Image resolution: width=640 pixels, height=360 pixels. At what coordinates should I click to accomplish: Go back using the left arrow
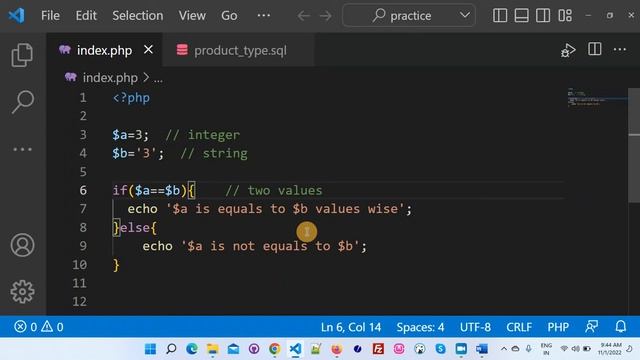[303, 16]
